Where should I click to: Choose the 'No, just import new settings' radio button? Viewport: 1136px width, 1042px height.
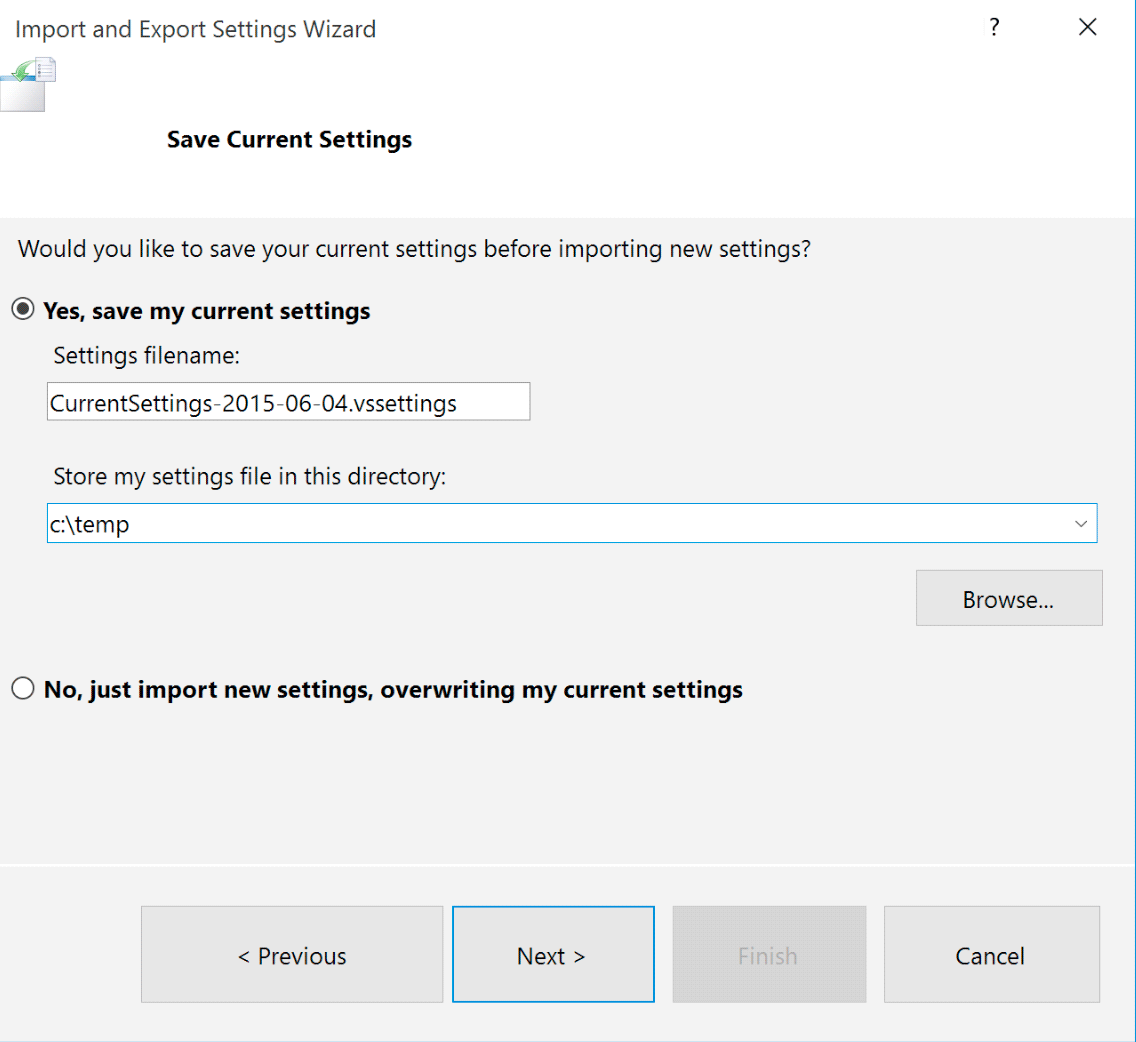pyautogui.click(x=23, y=689)
